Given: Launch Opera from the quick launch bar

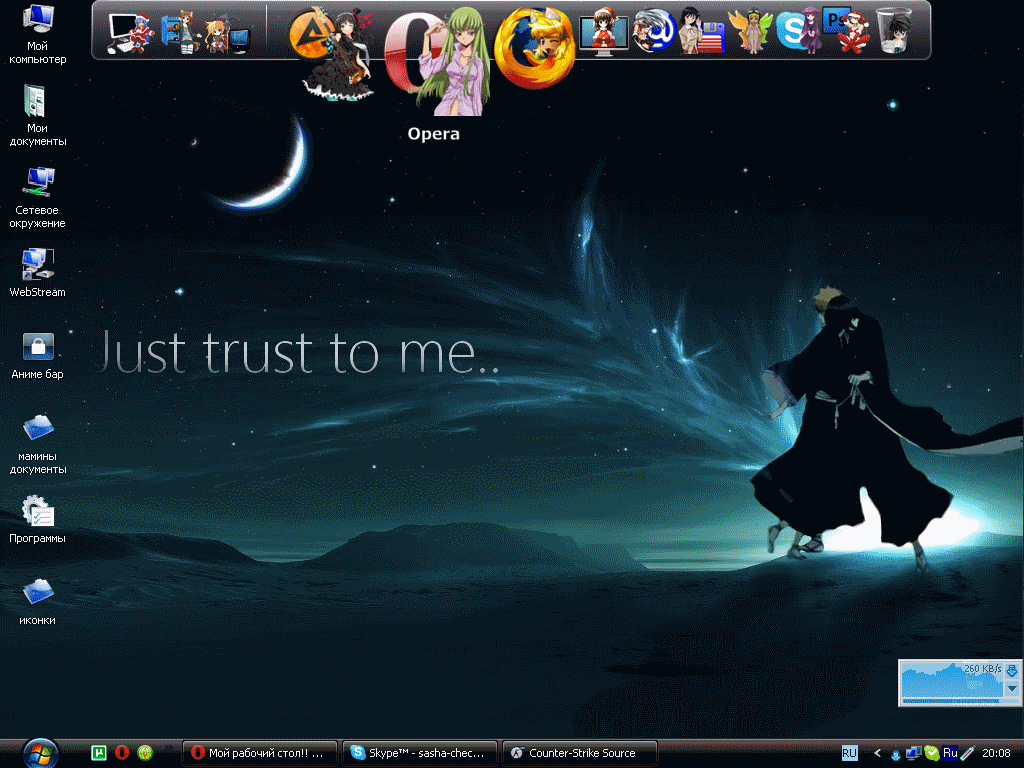Looking at the screenshot, I should (x=122, y=753).
